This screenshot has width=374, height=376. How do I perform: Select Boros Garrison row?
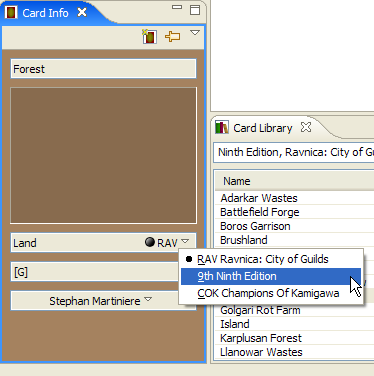(x=295, y=226)
